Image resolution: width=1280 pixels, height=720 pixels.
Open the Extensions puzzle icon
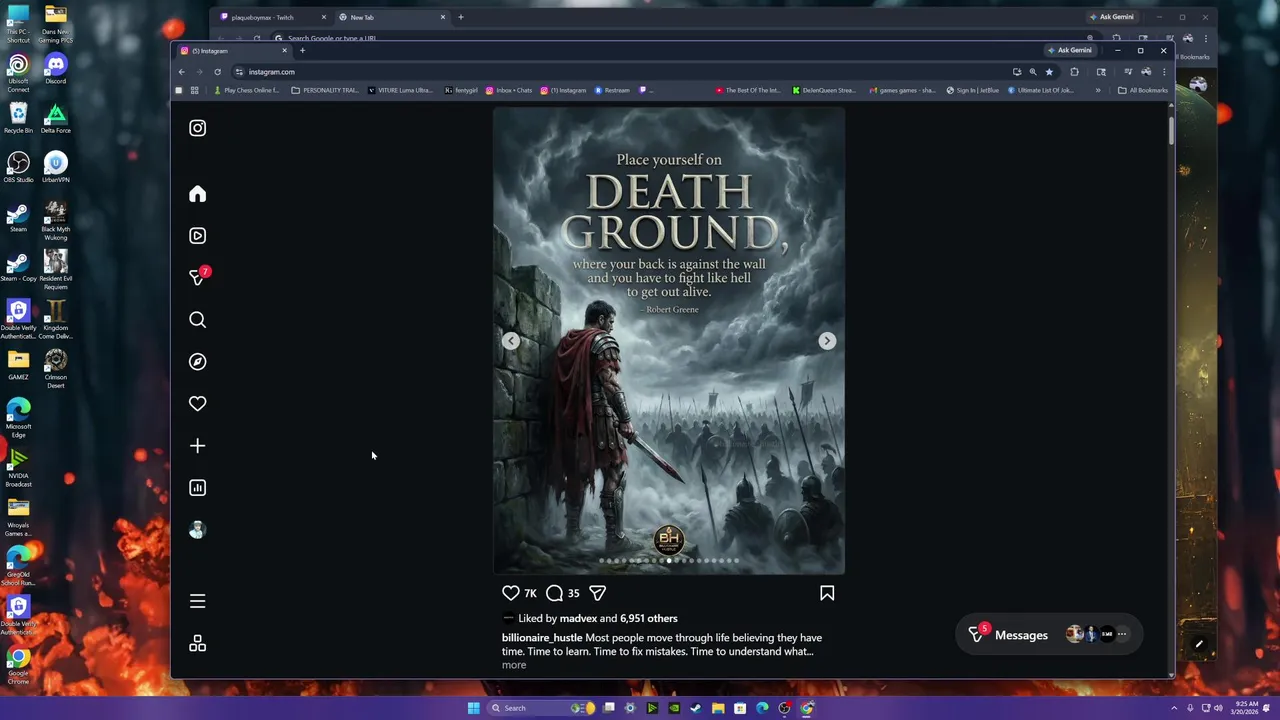point(1074,72)
